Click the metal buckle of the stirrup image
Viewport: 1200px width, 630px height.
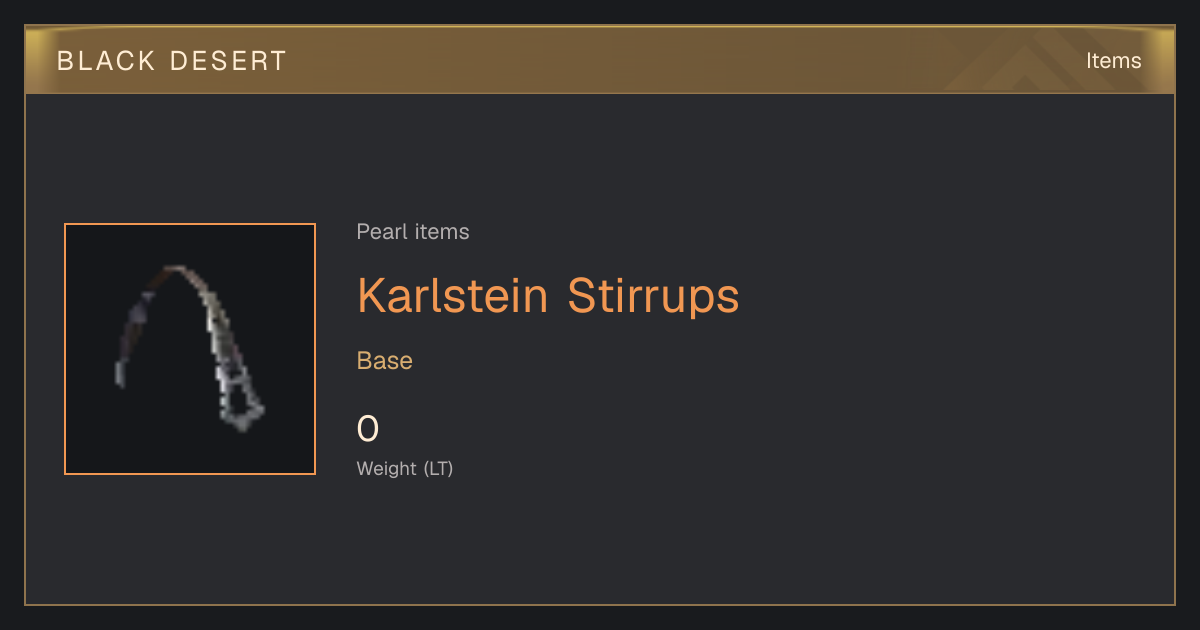pyautogui.click(x=240, y=402)
